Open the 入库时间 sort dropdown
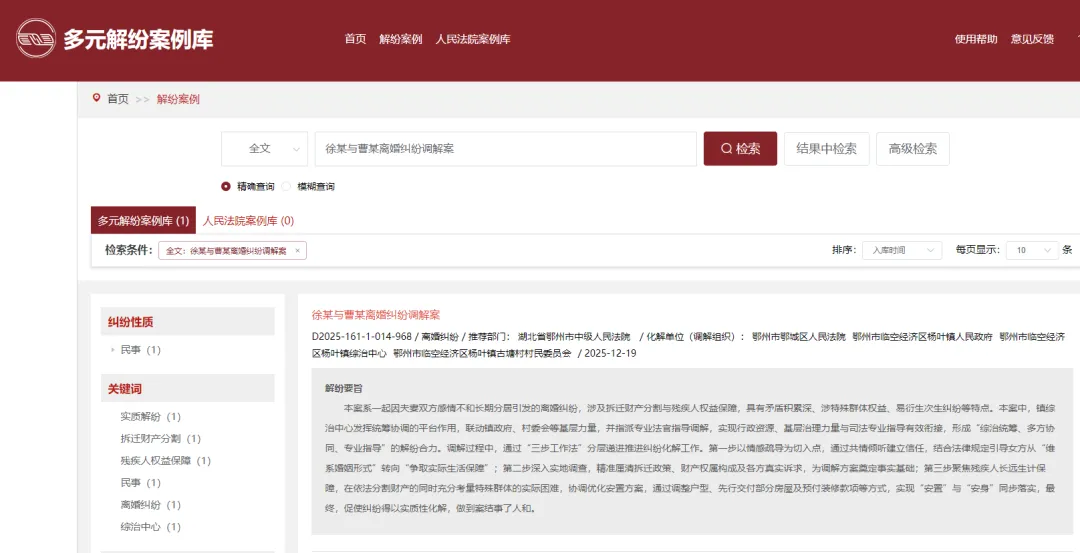This screenshot has width=1080, height=553. [901, 250]
